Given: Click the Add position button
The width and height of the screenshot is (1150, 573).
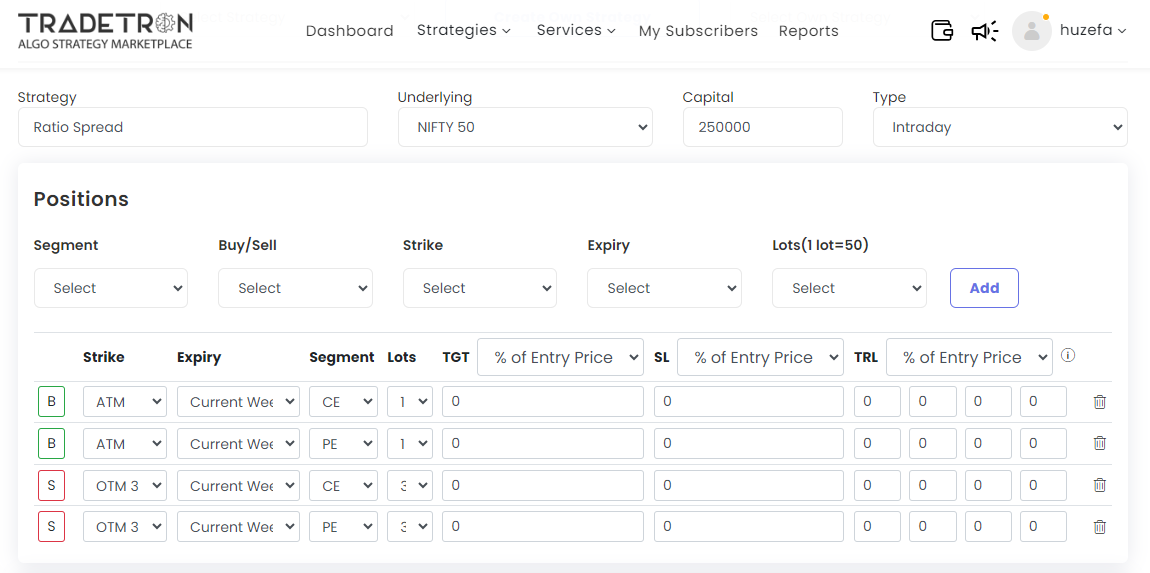Looking at the screenshot, I should coord(984,288).
